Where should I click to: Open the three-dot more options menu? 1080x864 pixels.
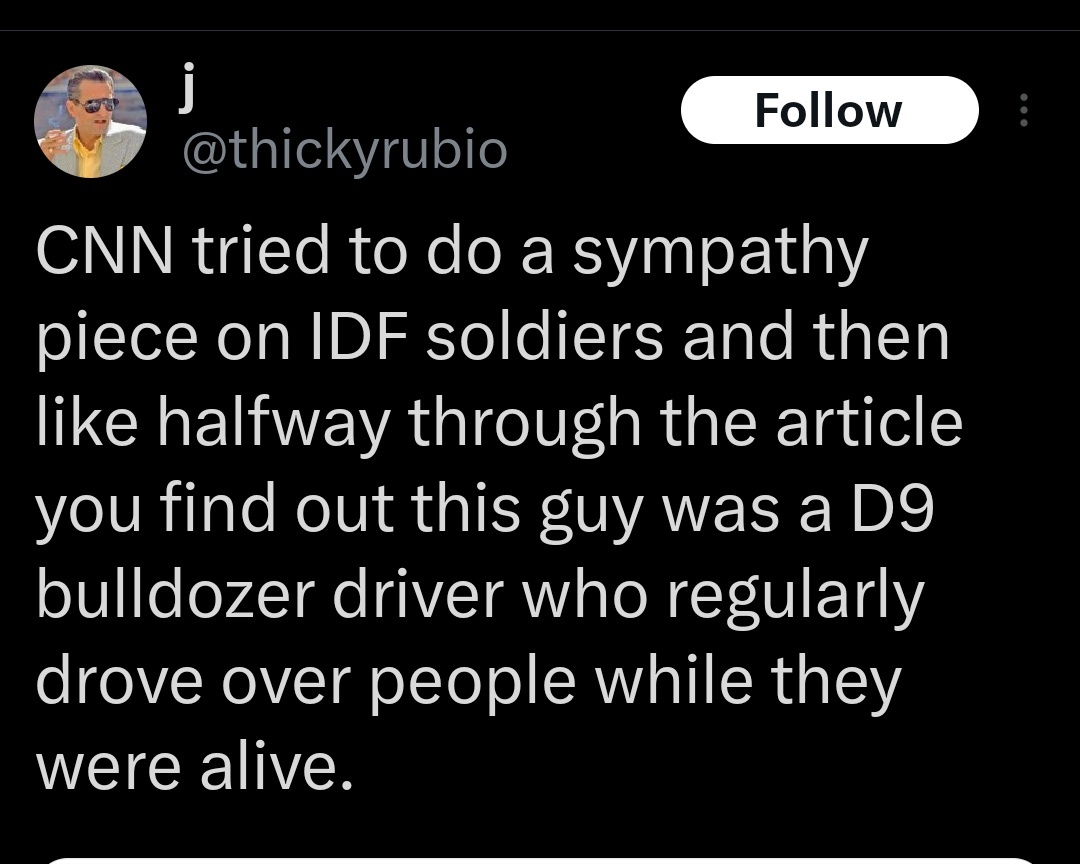point(1024,110)
